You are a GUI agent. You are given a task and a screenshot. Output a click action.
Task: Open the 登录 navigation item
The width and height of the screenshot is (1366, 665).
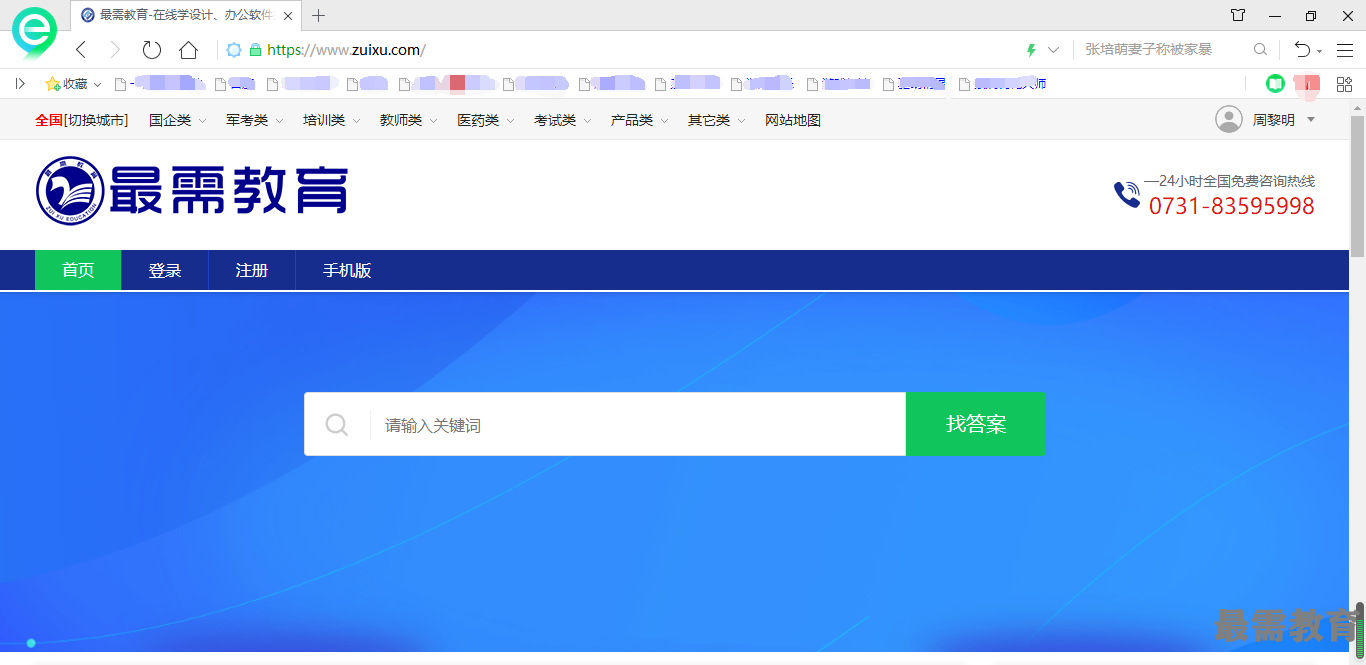click(x=165, y=270)
